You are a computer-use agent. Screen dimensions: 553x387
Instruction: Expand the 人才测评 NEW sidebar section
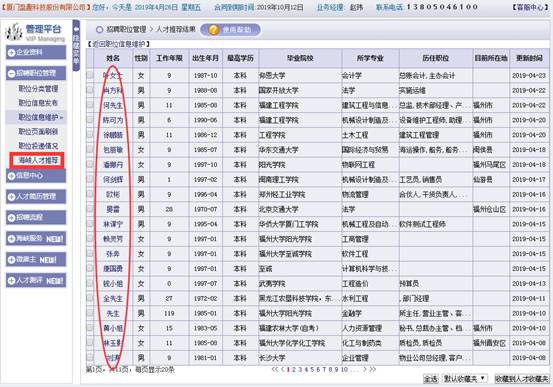pyautogui.click(x=36, y=280)
